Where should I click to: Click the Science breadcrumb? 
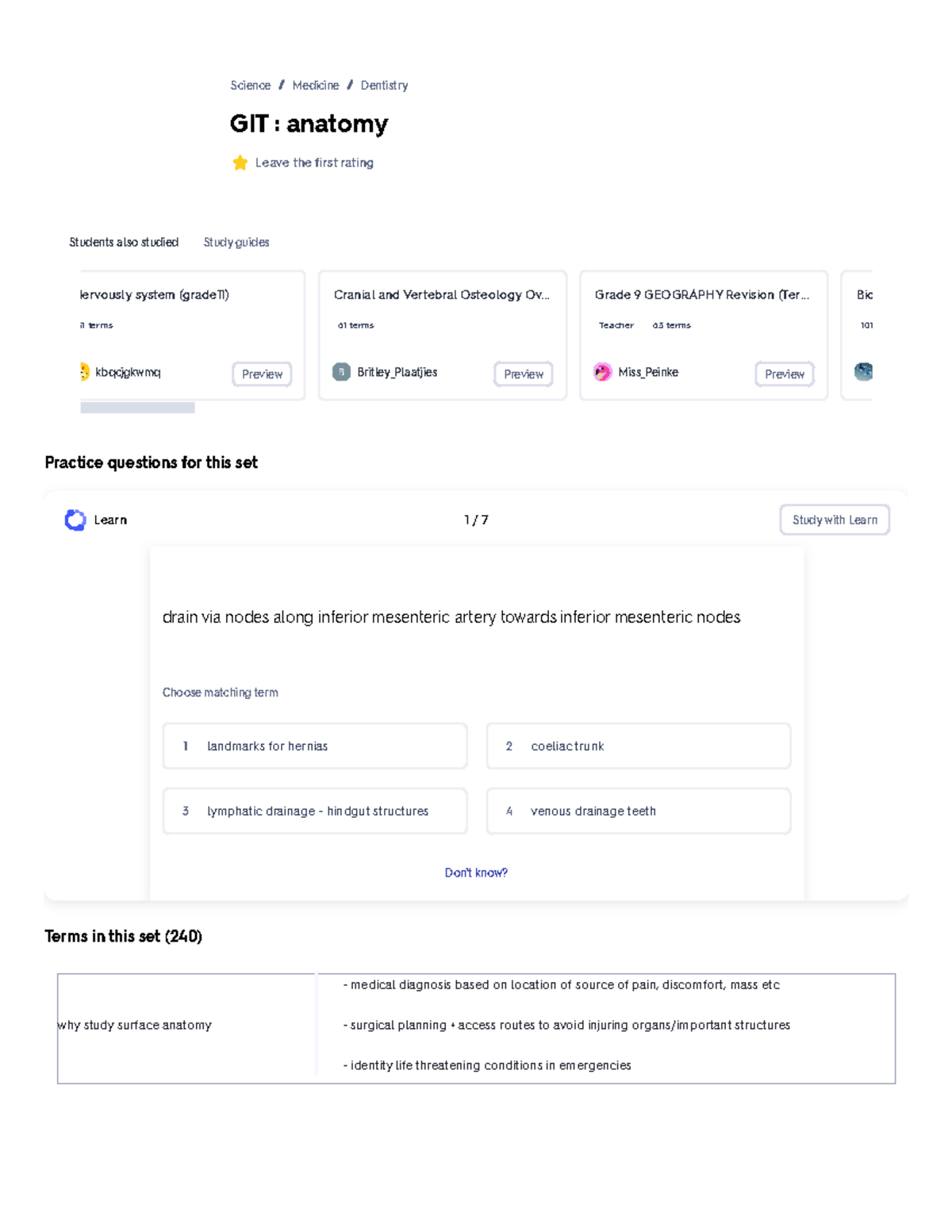click(x=251, y=85)
